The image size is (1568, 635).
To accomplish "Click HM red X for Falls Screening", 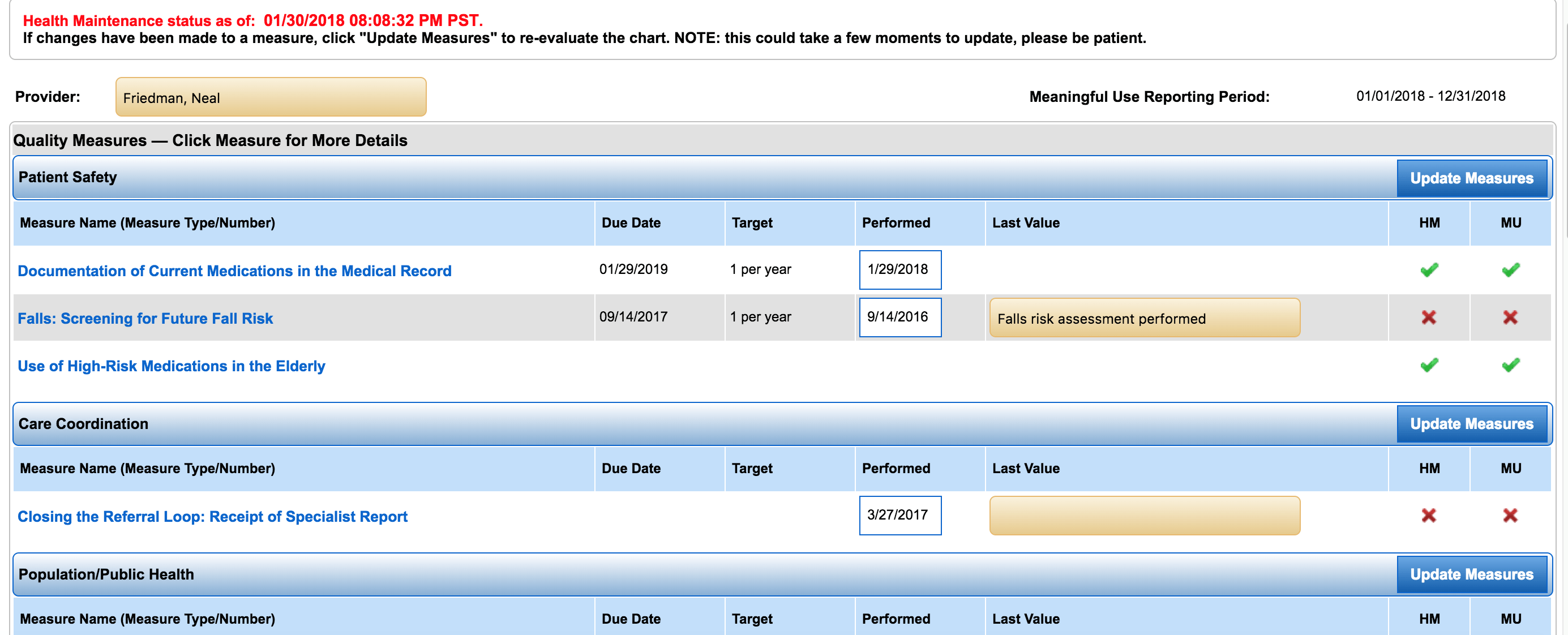I will coord(1429,317).
